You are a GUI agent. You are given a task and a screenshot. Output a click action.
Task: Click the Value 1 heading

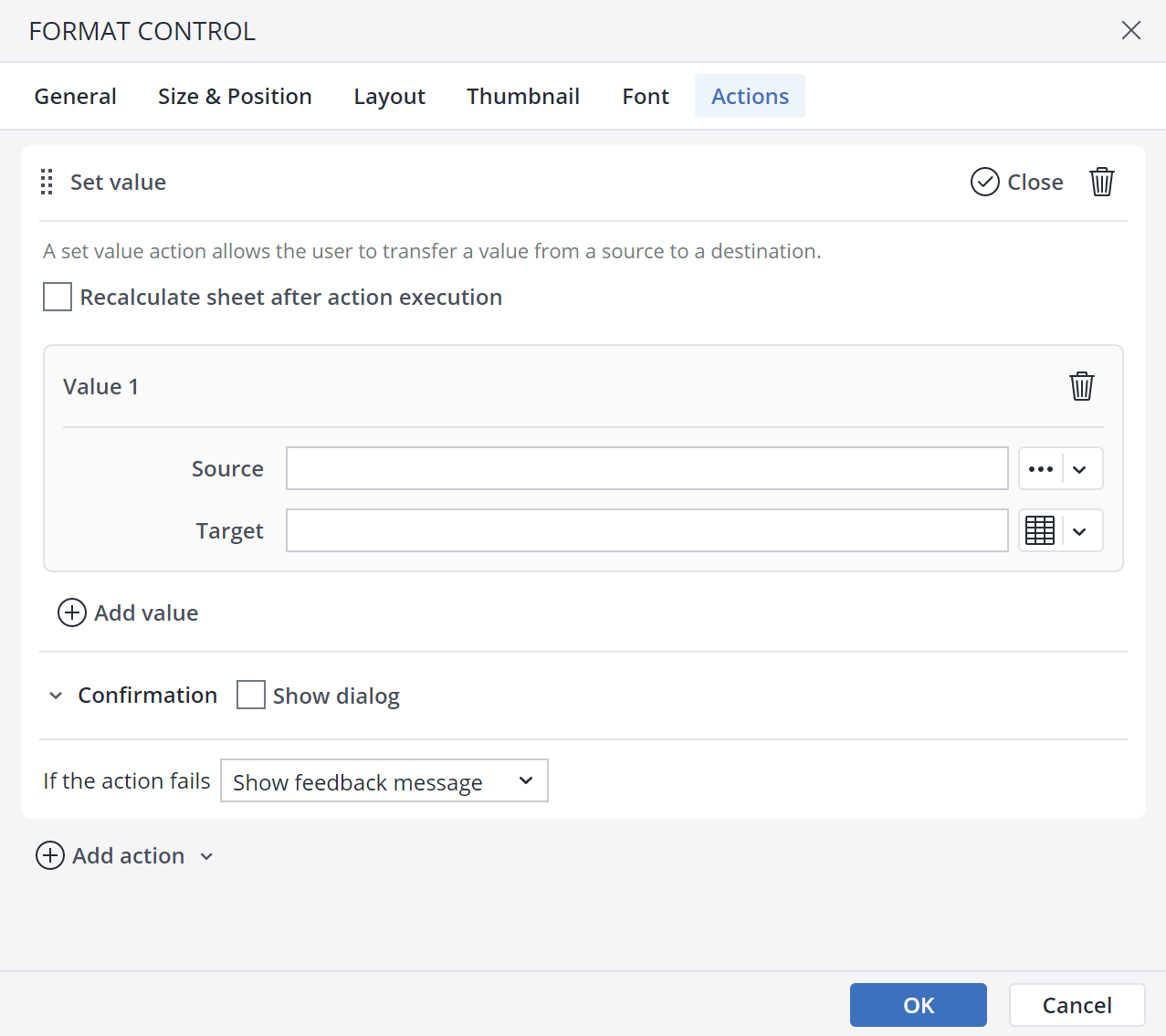tap(101, 386)
